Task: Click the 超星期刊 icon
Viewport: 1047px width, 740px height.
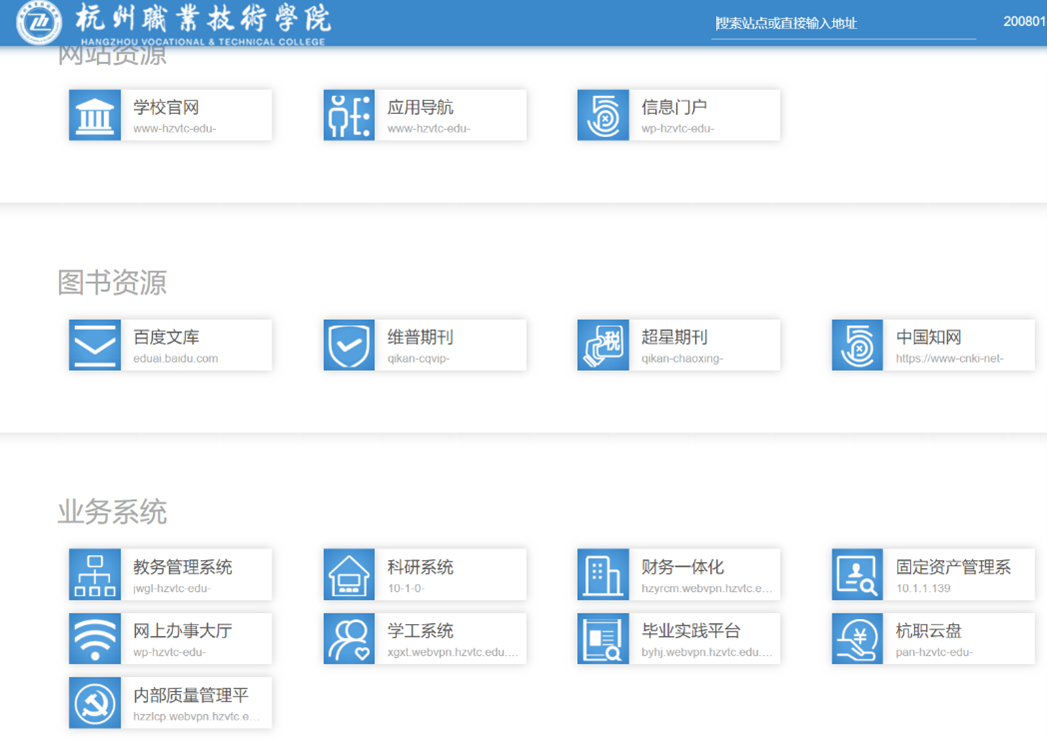Action: pos(603,345)
